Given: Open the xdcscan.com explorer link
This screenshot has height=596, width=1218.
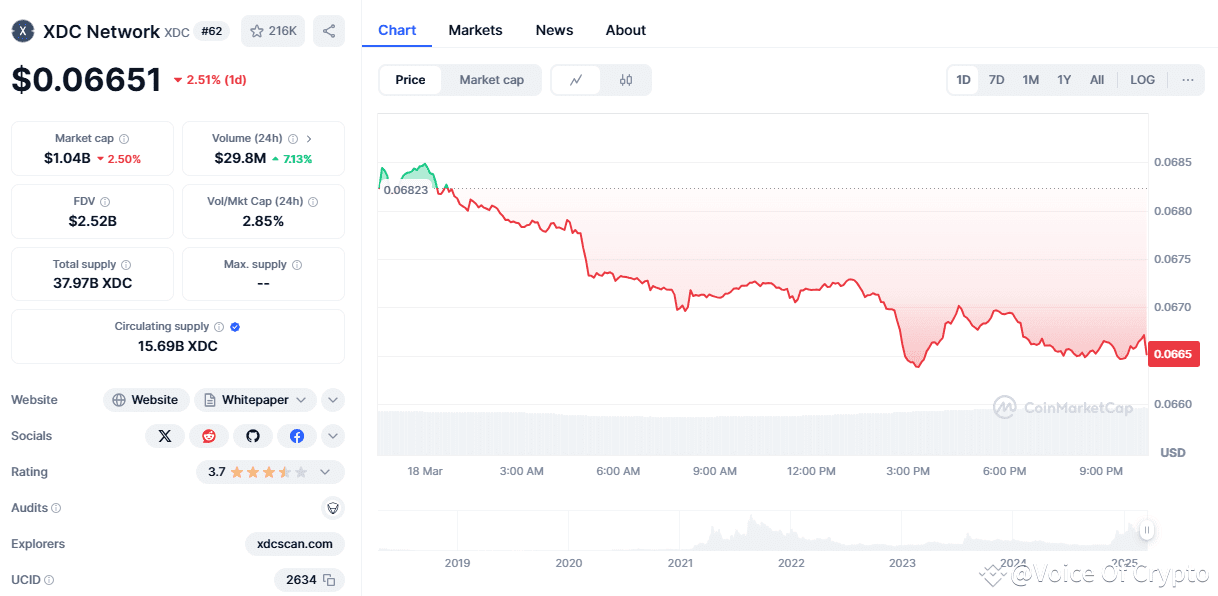Looking at the screenshot, I should tap(295, 544).
